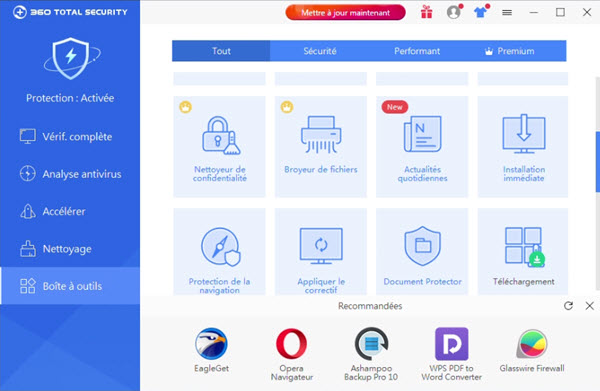Click the 360 Total Security logo
Image resolution: width=600 pixels, height=391 pixels.
click(x=70, y=12)
